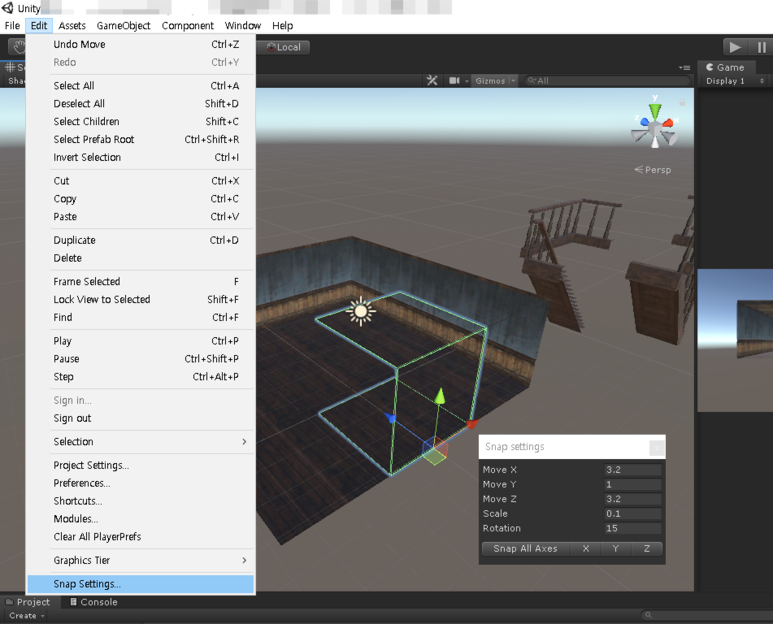Open the Component menu

[188, 26]
